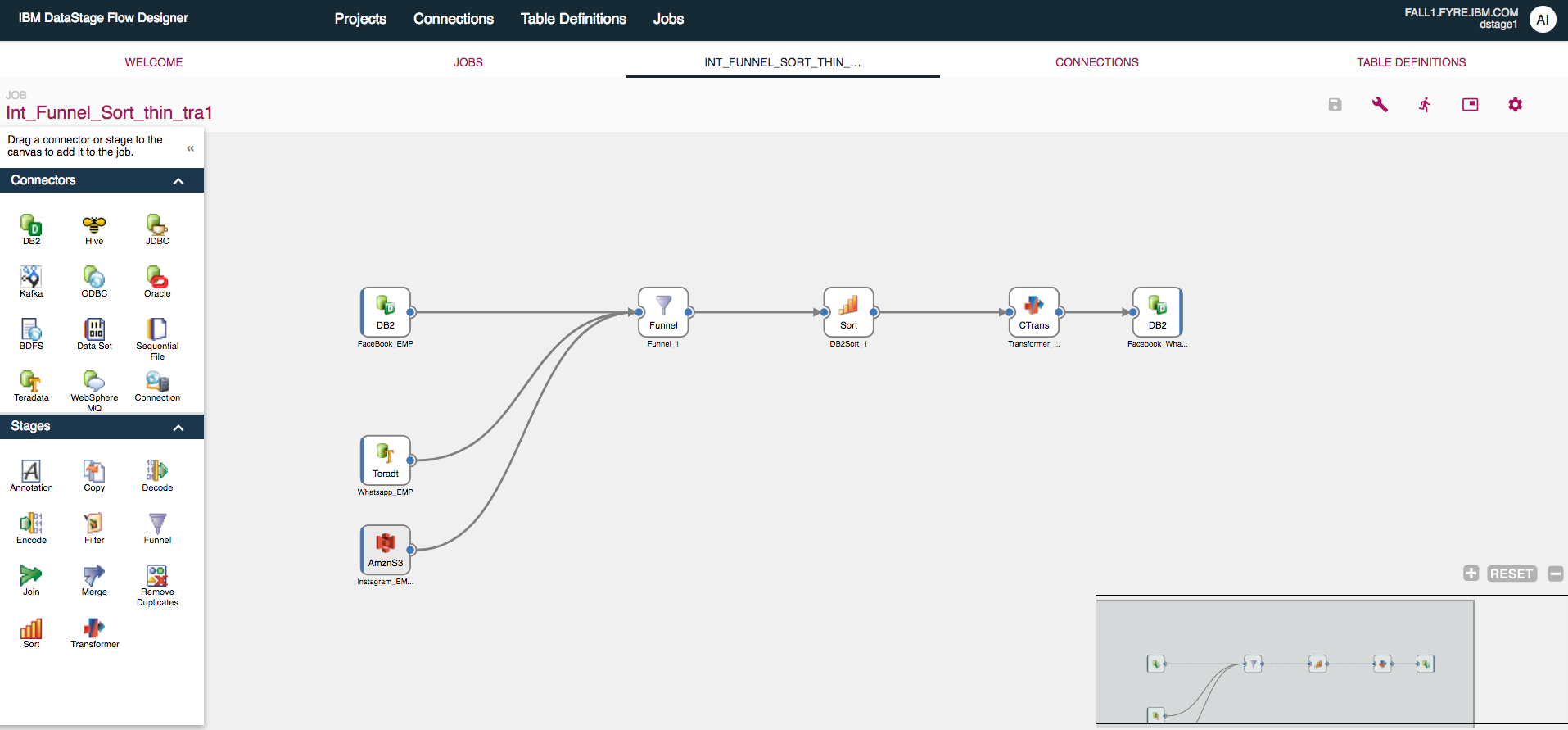1568x730 pixels.
Task: Click the IBM DataStage Flow Designer title
Action: (x=103, y=18)
